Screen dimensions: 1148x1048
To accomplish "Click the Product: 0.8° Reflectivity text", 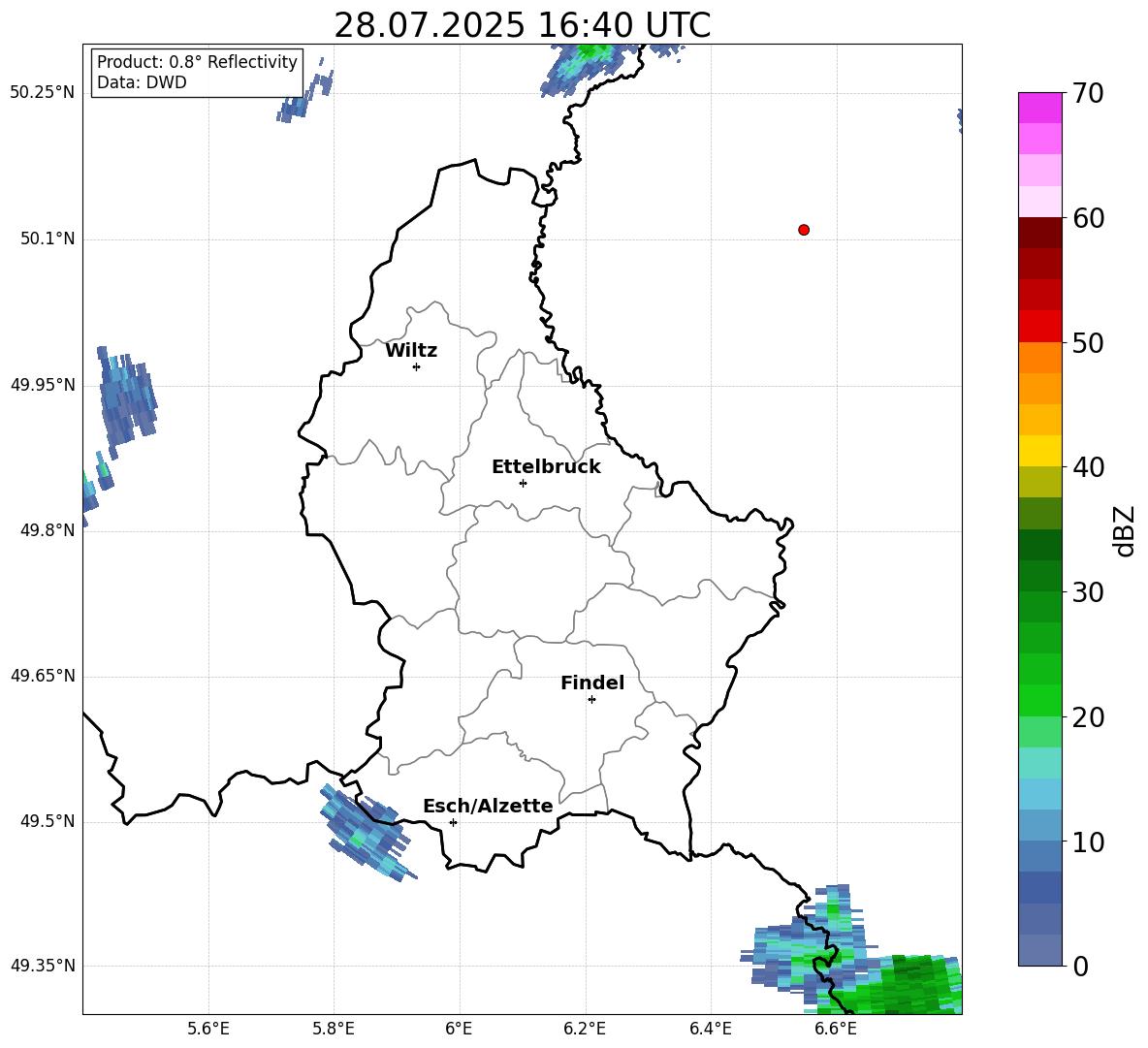I will [197, 61].
